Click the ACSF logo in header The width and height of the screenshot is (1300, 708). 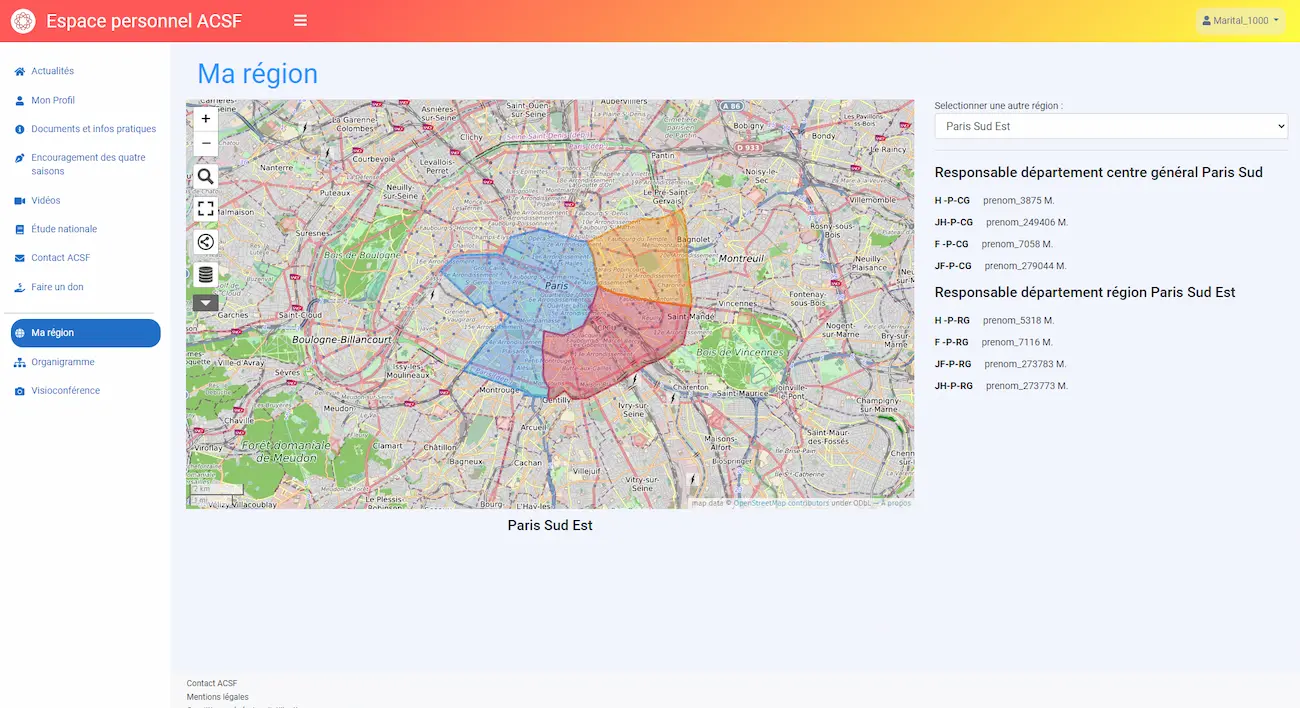click(23, 21)
